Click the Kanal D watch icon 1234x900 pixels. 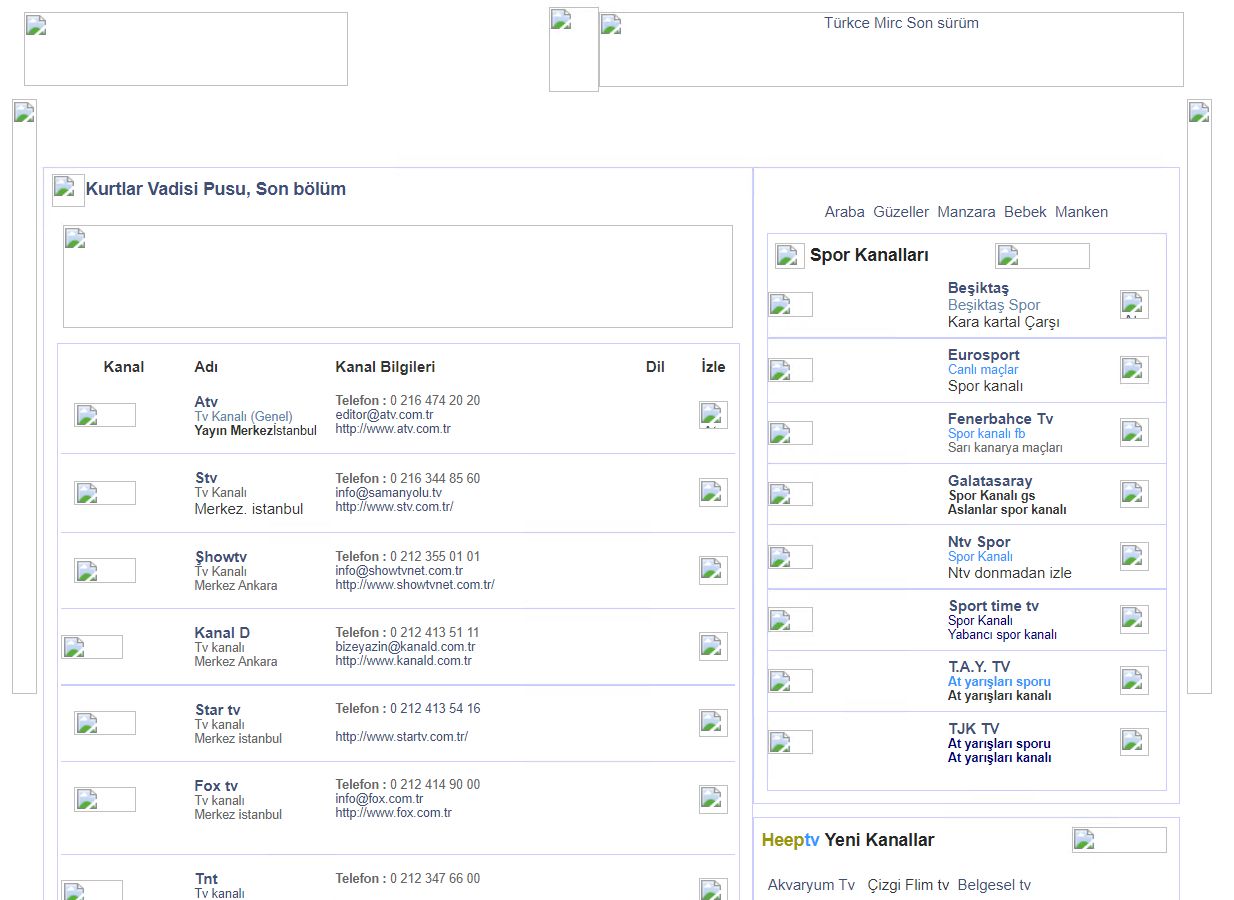pos(713,646)
